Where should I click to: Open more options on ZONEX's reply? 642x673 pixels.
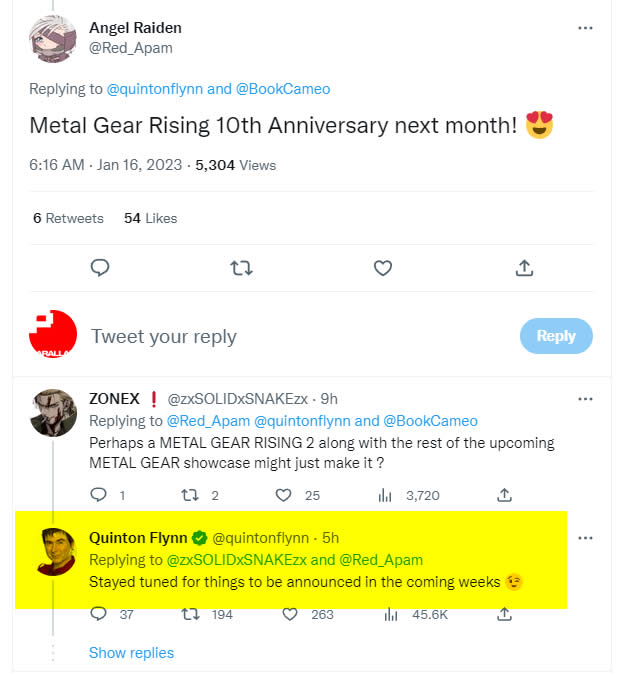click(x=586, y=398)
